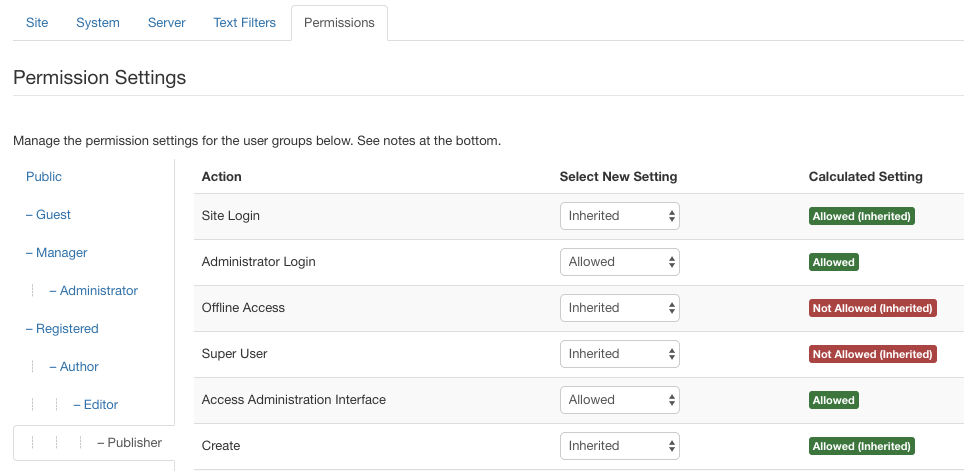Screen dimensions: 964x471
Task: Select the Administrator user group
Action: click(x=98, y=291)
